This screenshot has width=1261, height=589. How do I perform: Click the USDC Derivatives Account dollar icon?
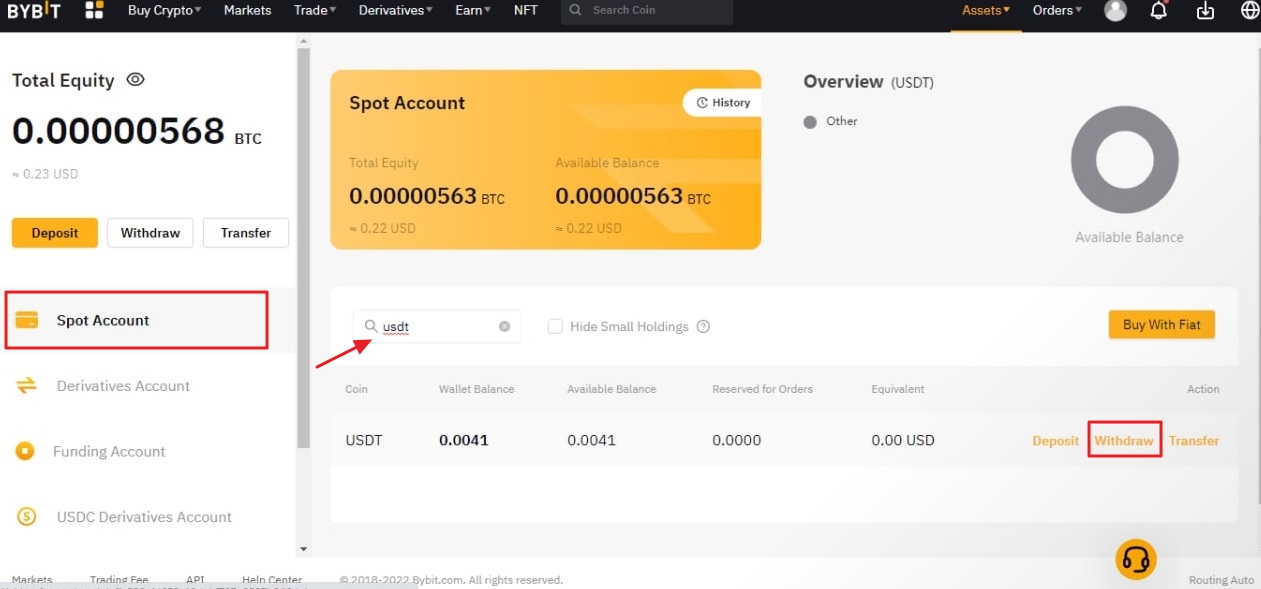tap(24, 517)
